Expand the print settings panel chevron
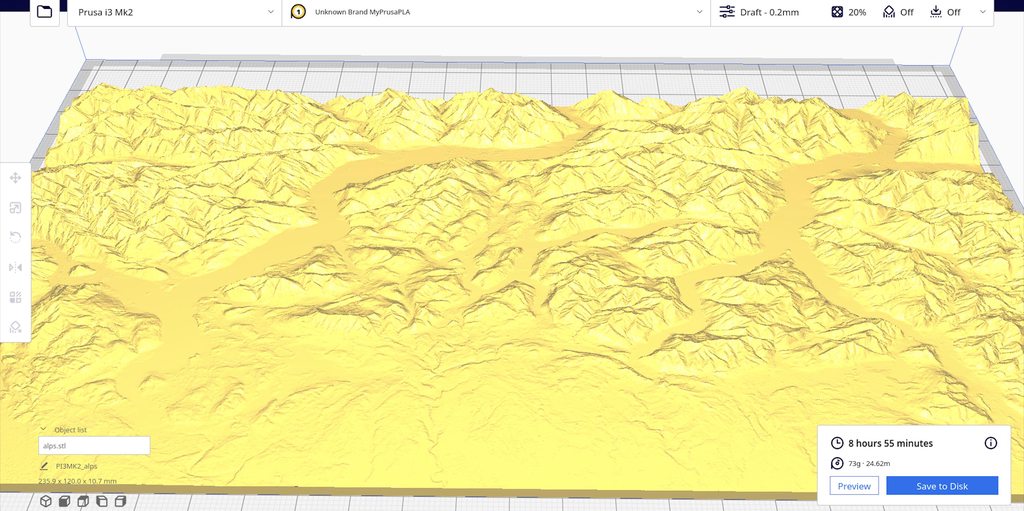Screen dimensions: 1024x511 [982, 12]
